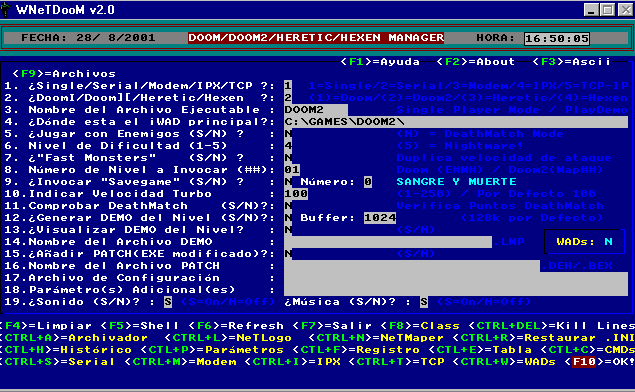Toggle the Añadir PATCH S/N field
Screen dimensions: 635x392
[288, 254]
